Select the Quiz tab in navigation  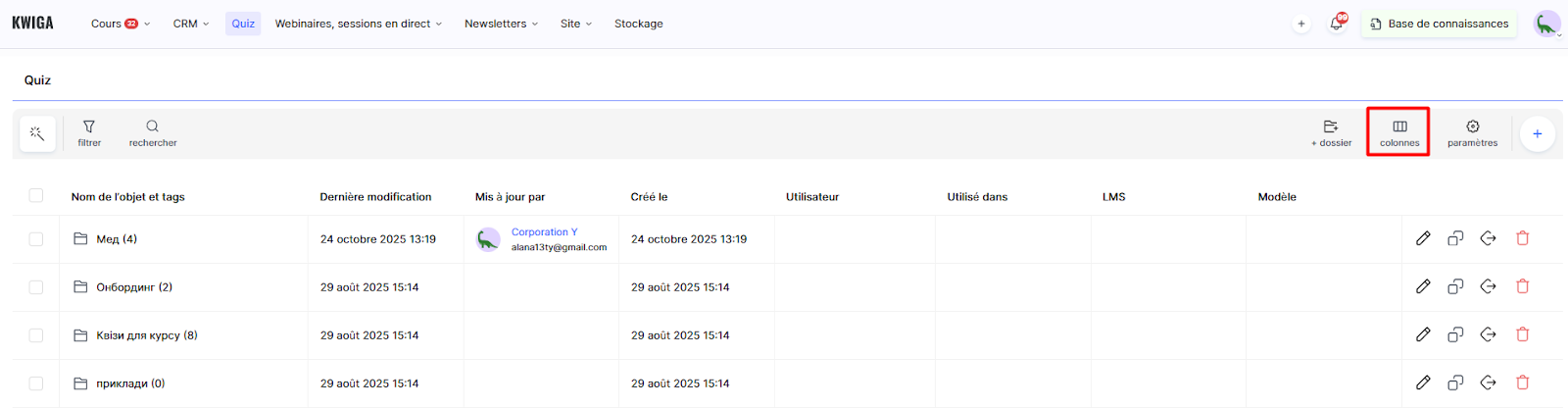point(243,24)
